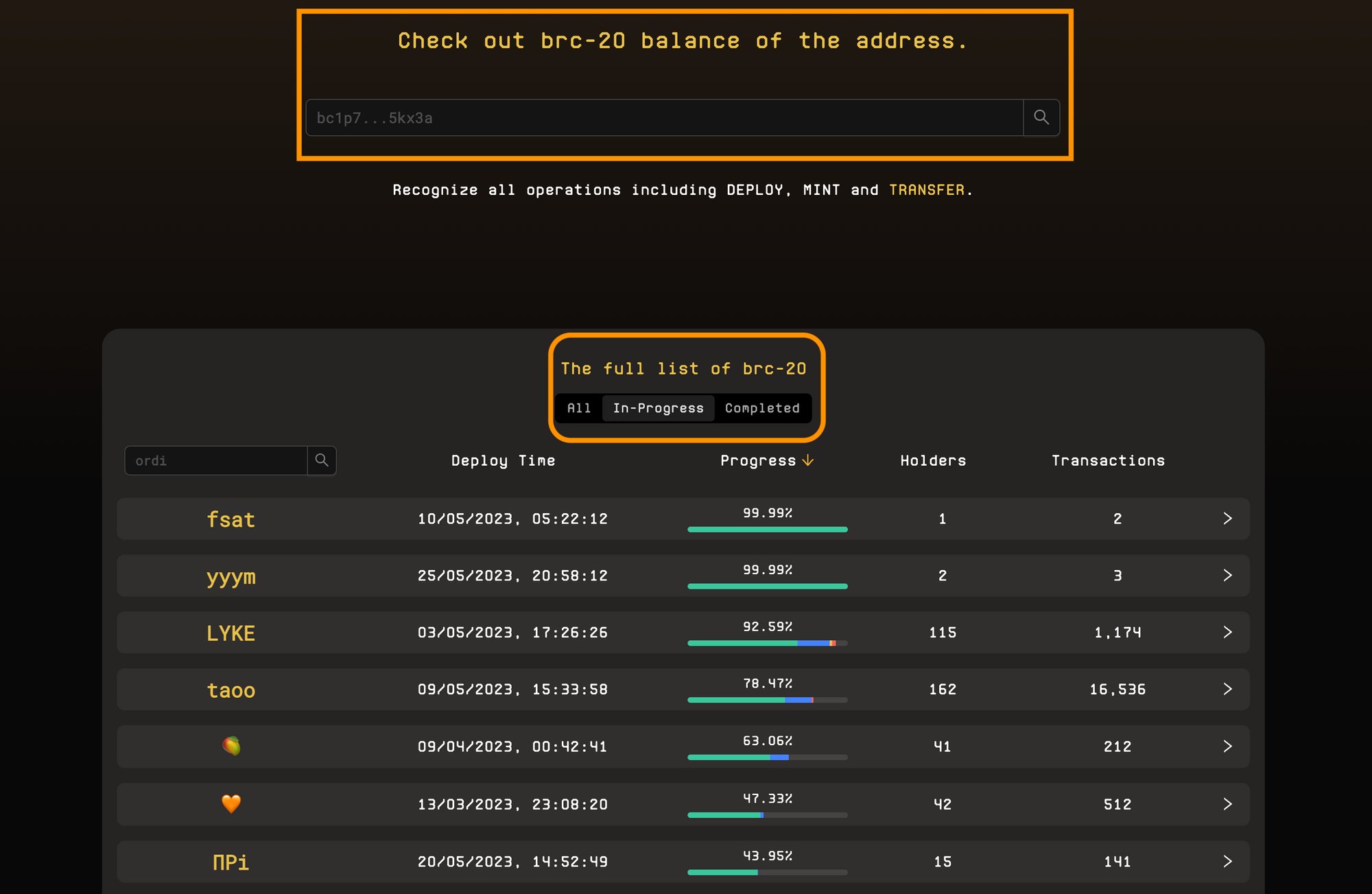Click the Progress sort arrow icon
This screenshot has width=1372, height=894.
[807, 460]
